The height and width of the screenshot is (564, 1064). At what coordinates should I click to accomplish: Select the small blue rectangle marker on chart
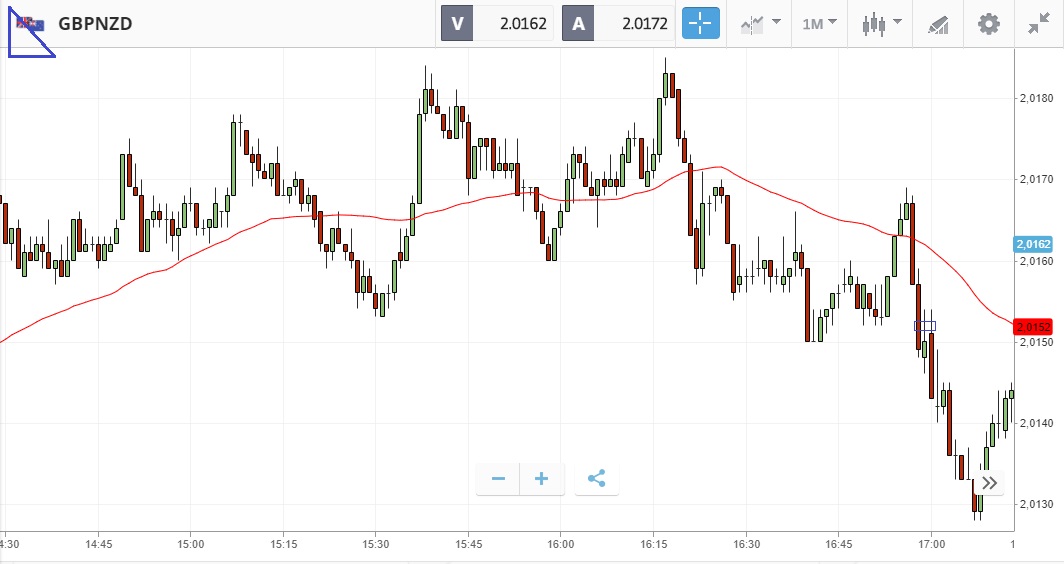coord(925,325)
